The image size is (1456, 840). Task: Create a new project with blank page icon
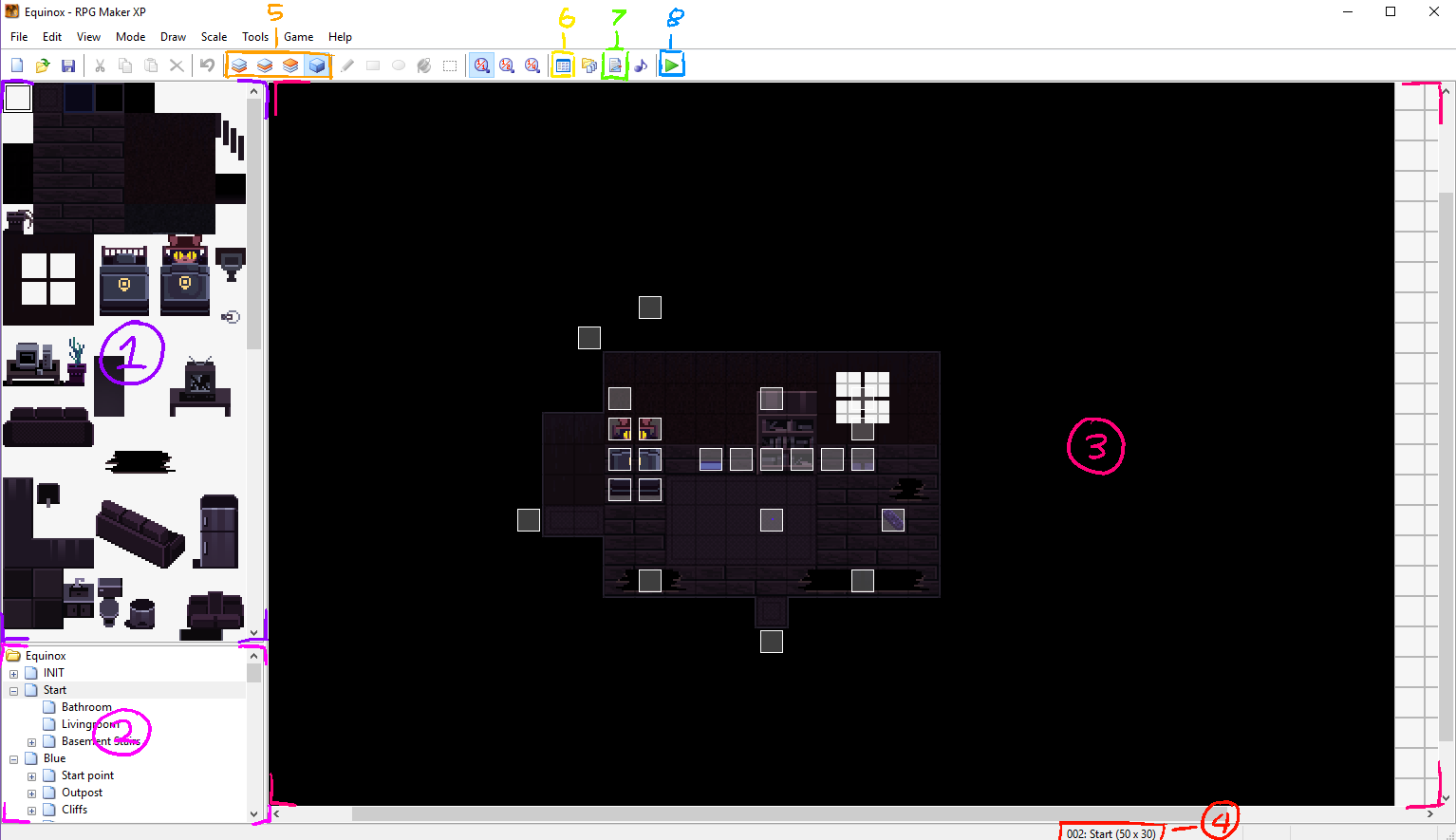17,65
